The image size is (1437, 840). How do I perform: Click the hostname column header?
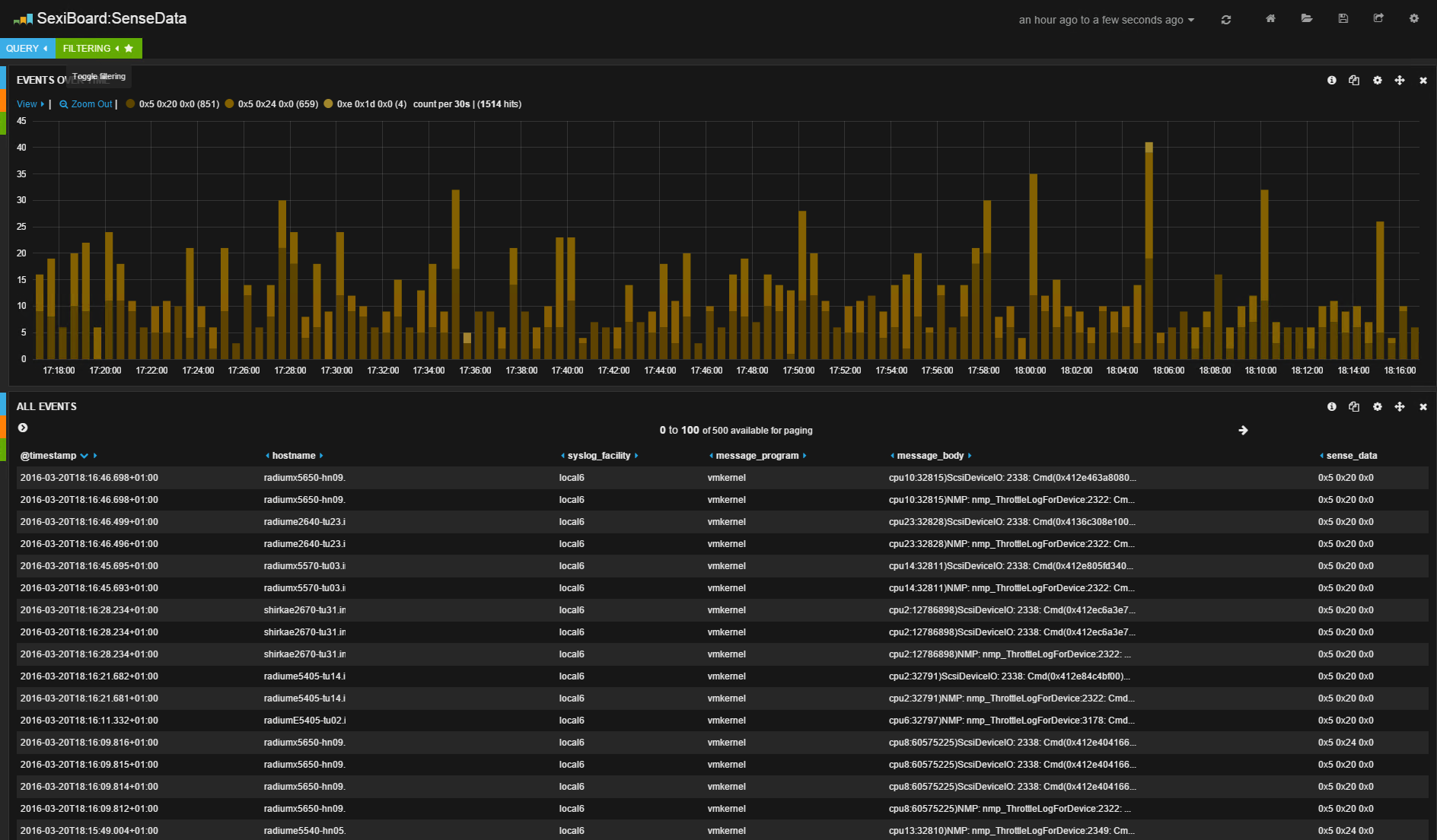(x=294, y=456)
